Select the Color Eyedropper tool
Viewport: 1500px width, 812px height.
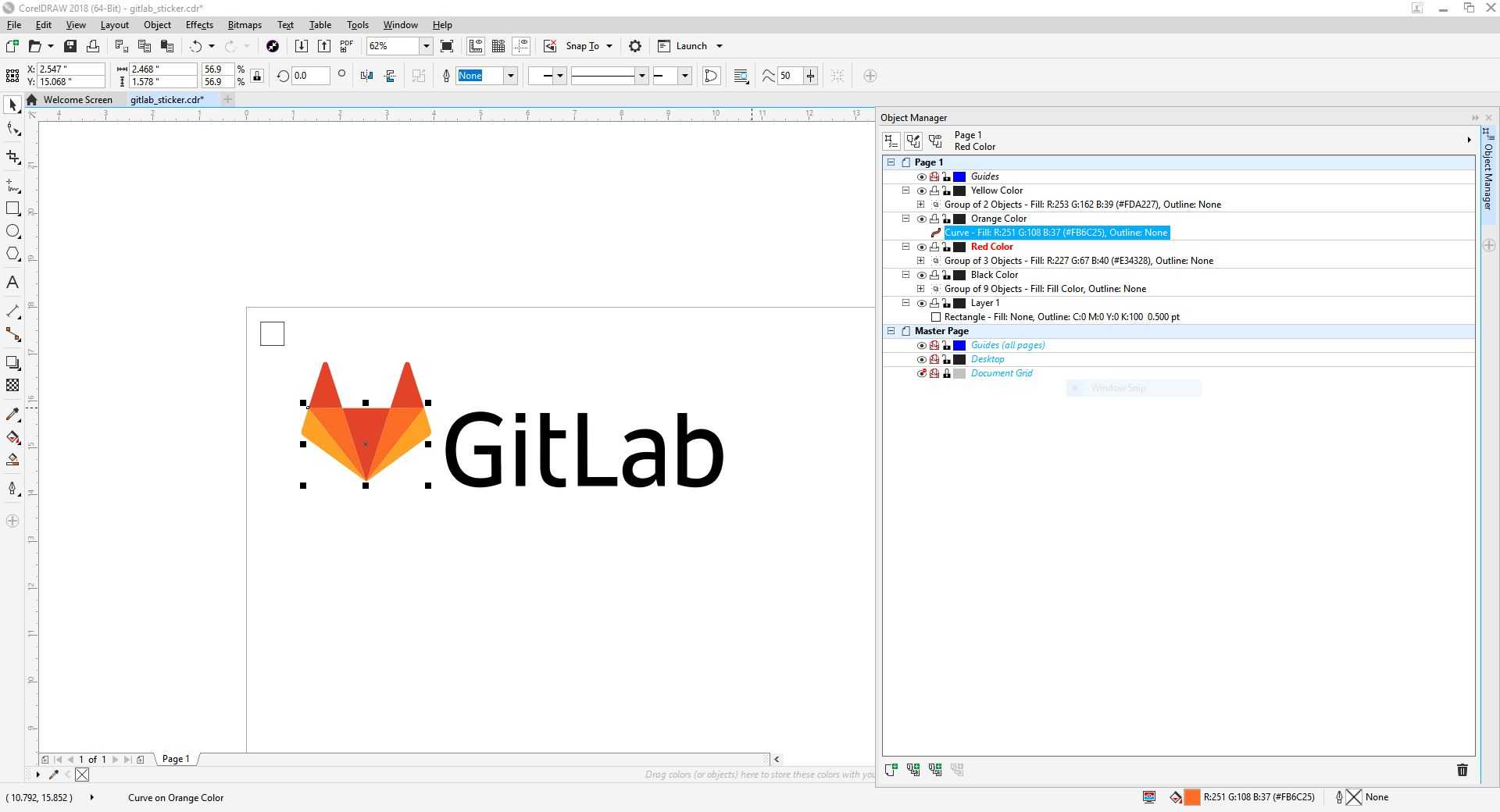tap(12, 414)
